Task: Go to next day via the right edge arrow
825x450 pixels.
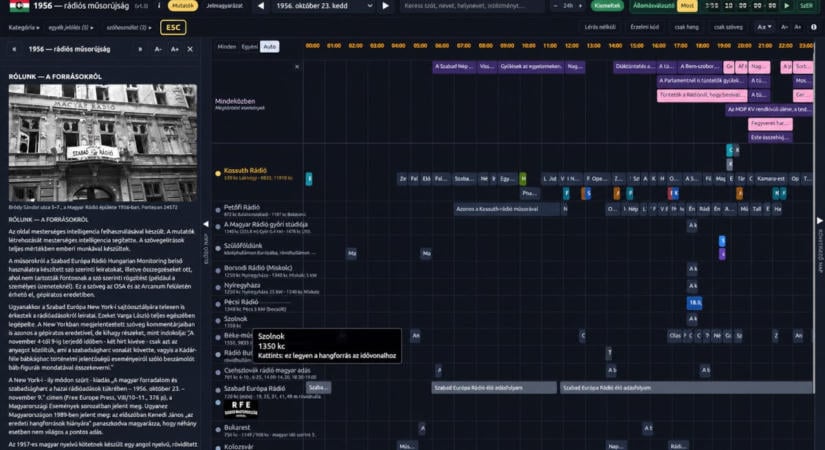Action: (819, 221)
